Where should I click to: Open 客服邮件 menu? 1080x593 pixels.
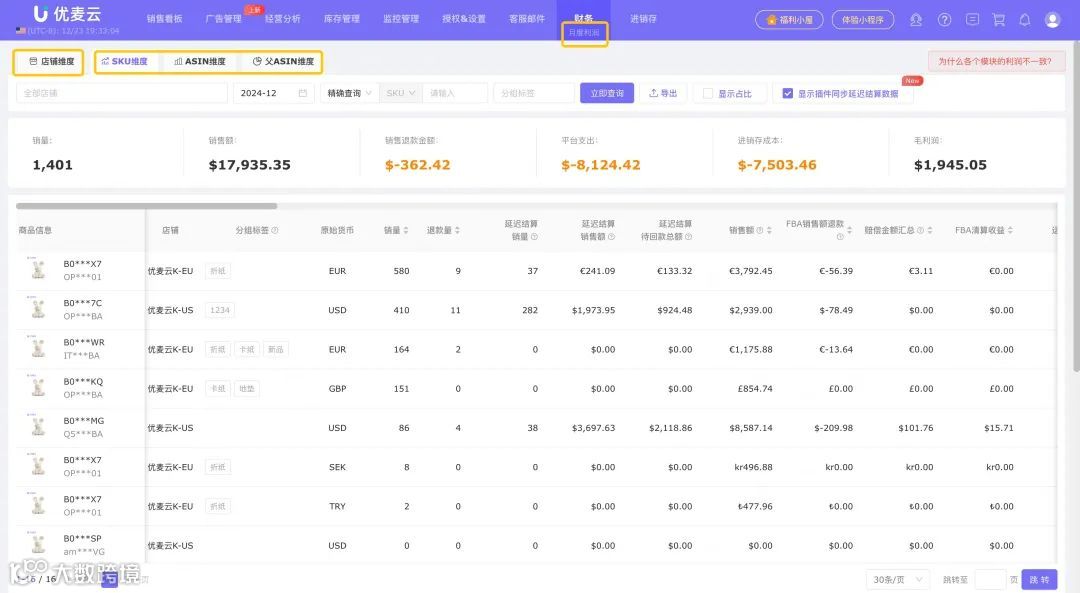click(x=527, y=19)
